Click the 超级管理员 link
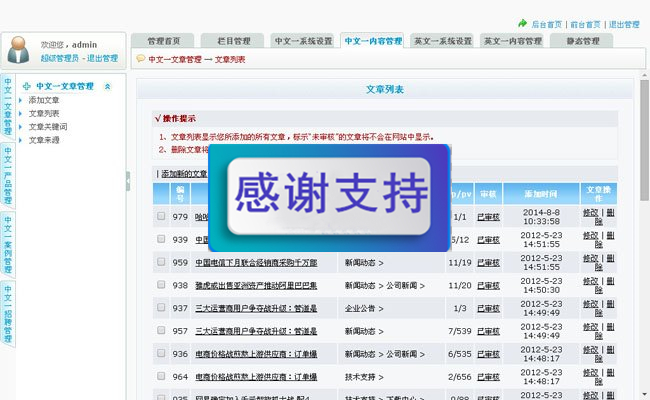Viewport: 650px width, 400px height. [x=59, y=58]
